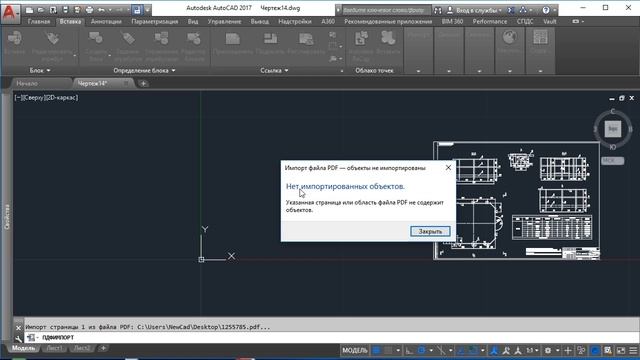640x360 pixels.
Task: Toggle snap mode in status bar
Action: [389, 350]
